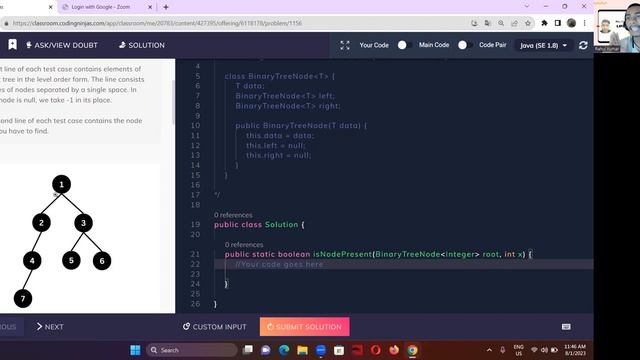Click the browser address bar URL

[157, 23]
